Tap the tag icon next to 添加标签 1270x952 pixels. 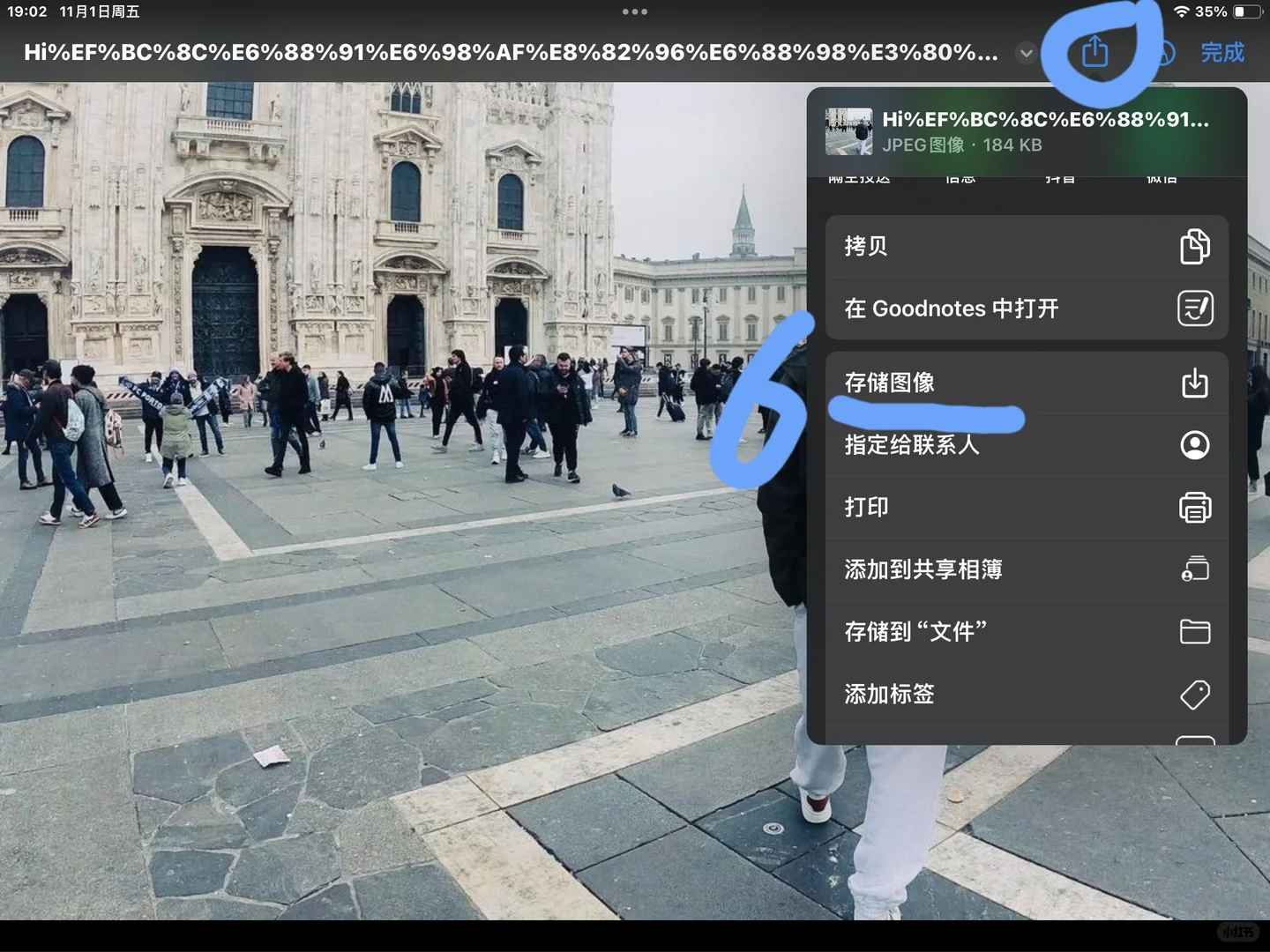point(1194,695)
